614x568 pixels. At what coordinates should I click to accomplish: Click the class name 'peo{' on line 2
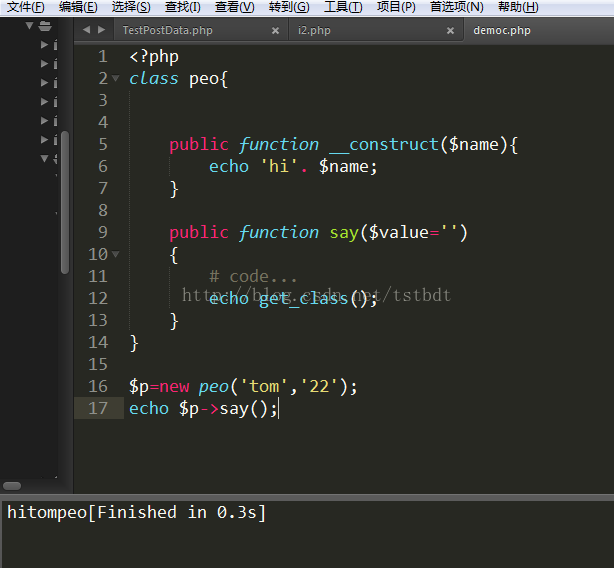(x=208, y=79)
